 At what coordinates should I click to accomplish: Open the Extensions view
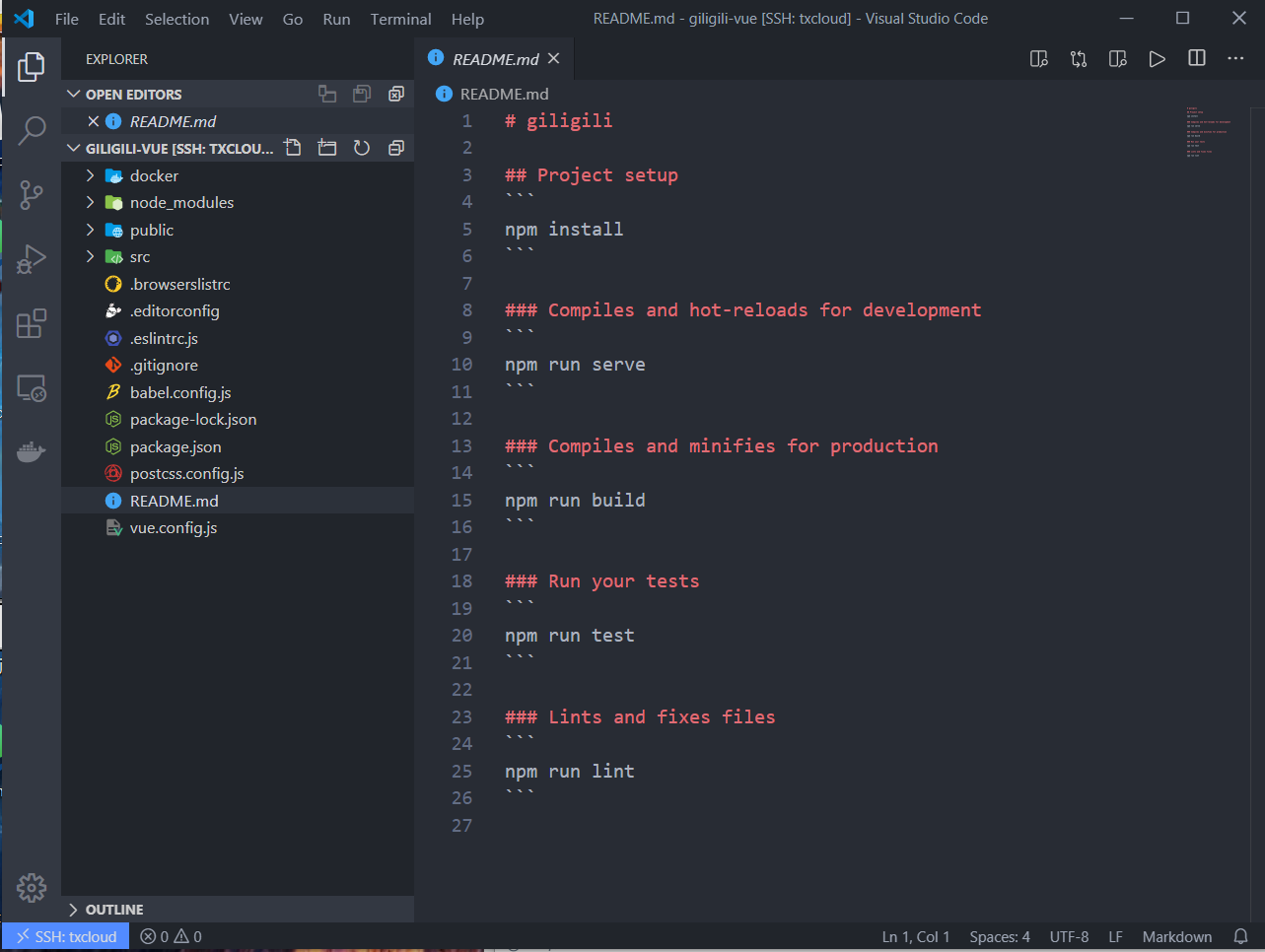coord(32,323)
